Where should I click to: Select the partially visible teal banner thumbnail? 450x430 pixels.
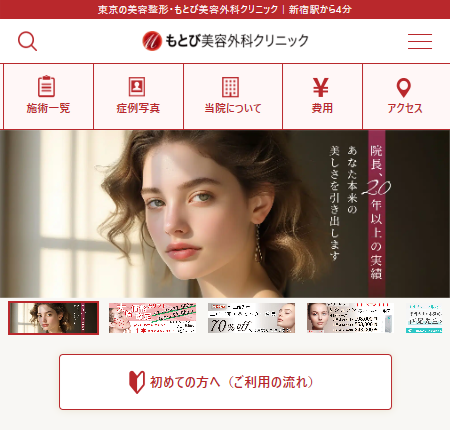click(x=424, y=318)
